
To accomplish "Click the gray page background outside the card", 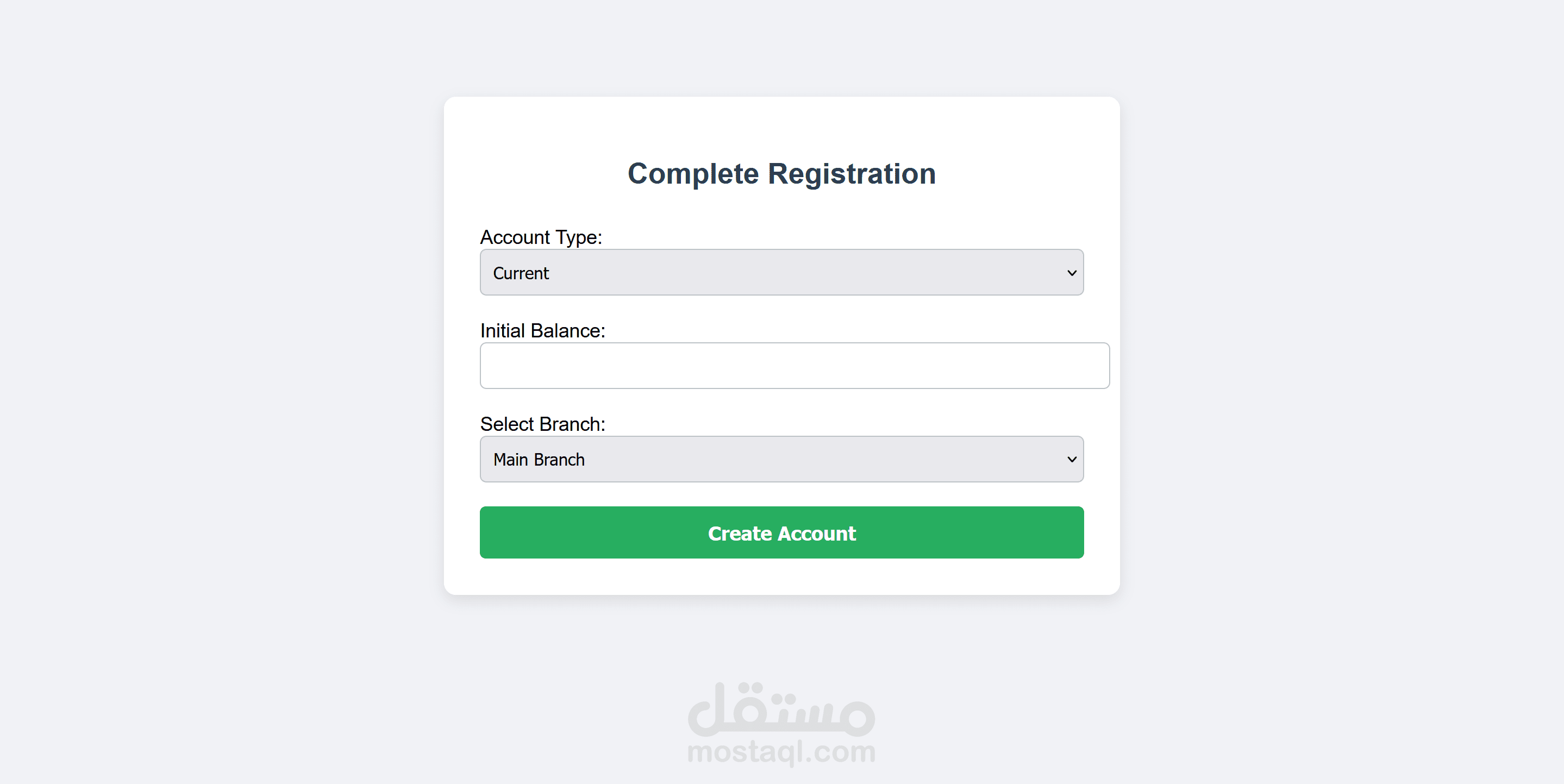I will (x=218, y=388).
